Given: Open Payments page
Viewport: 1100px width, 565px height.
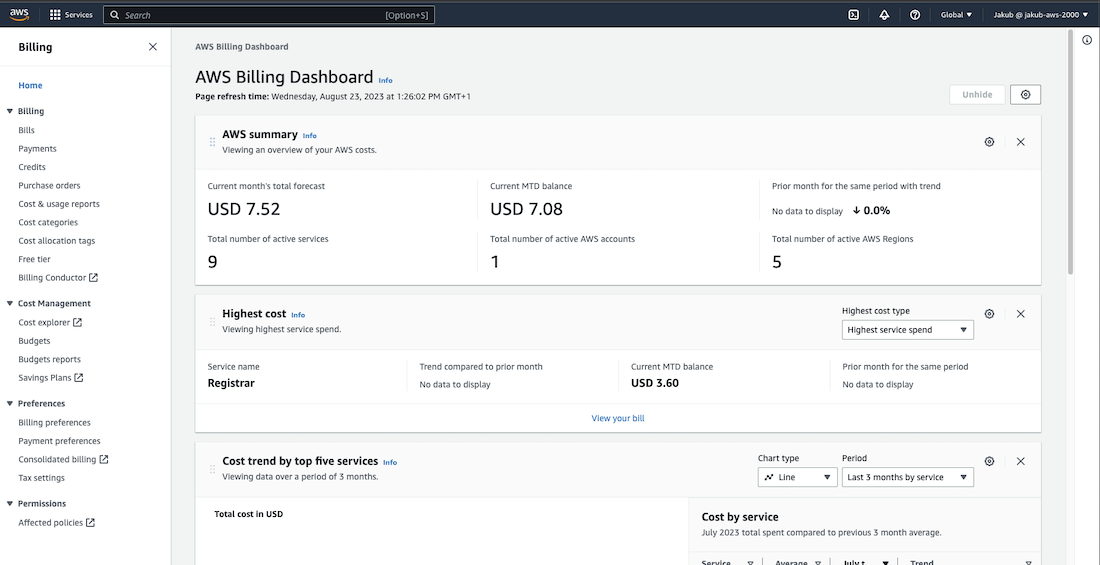Looking at the screenshot, I should 37,149.
